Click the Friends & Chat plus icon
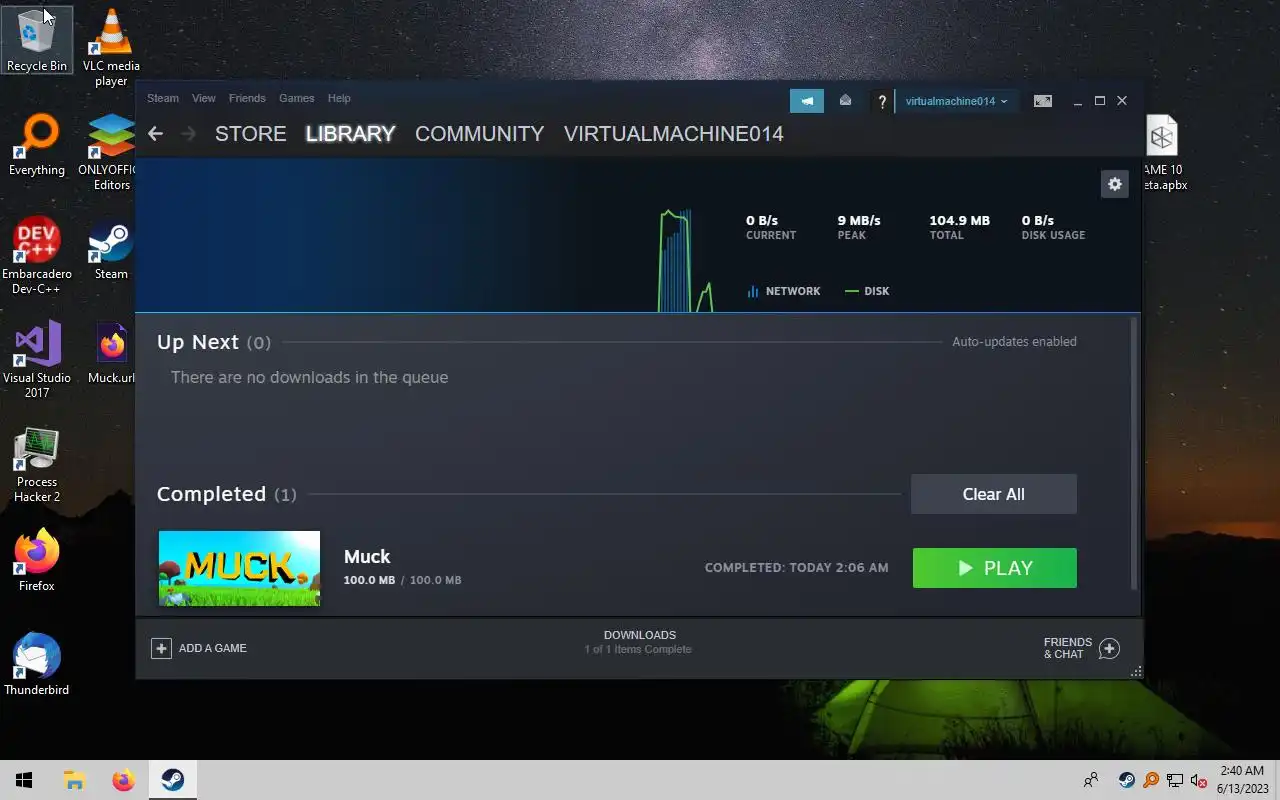This screenshot has height=800, width=1280. pos(1109,648)
